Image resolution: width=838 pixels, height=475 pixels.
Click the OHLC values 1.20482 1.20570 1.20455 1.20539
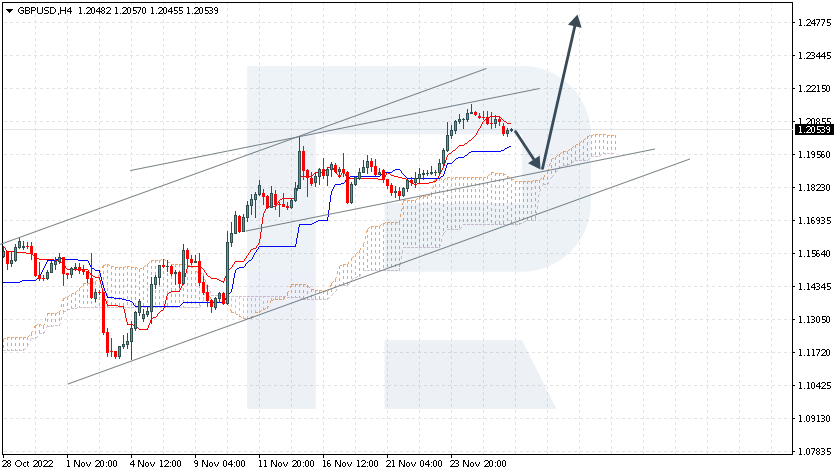pyautogui.click(x=148, y=11)
